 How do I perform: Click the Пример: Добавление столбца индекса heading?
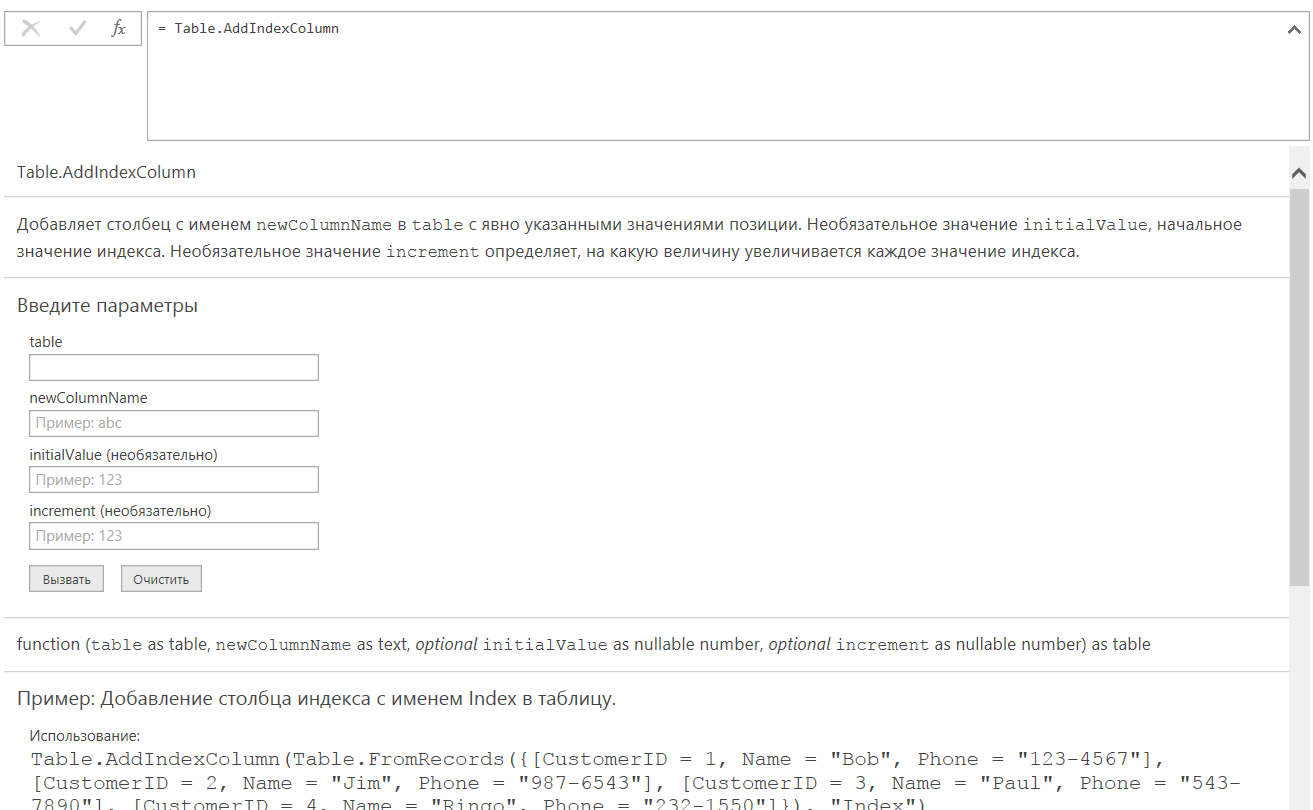coord(316,698)
